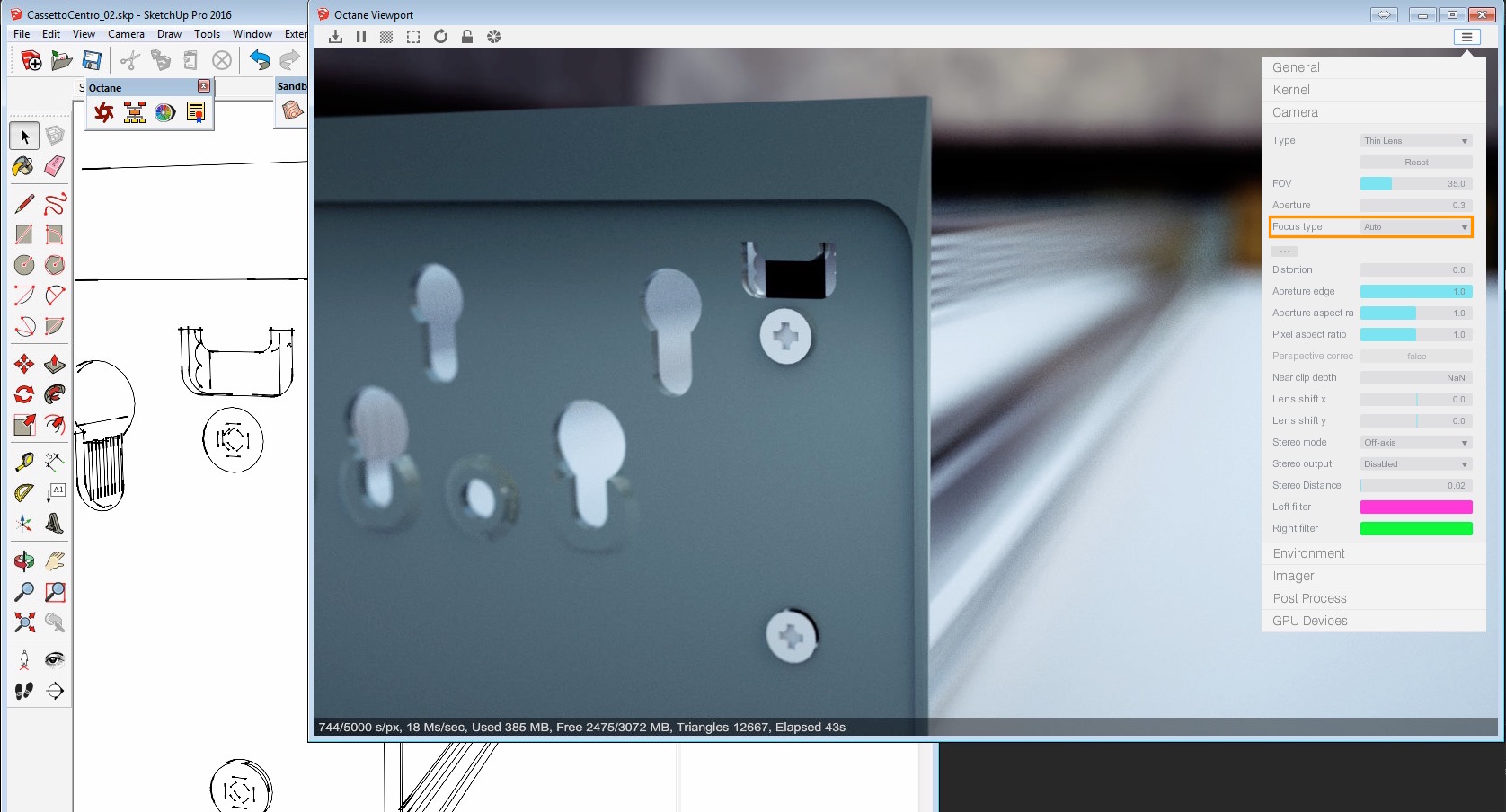Collapse the Camera settings section
Screen dimensions: 1506x812
(x=1373, y=112)
